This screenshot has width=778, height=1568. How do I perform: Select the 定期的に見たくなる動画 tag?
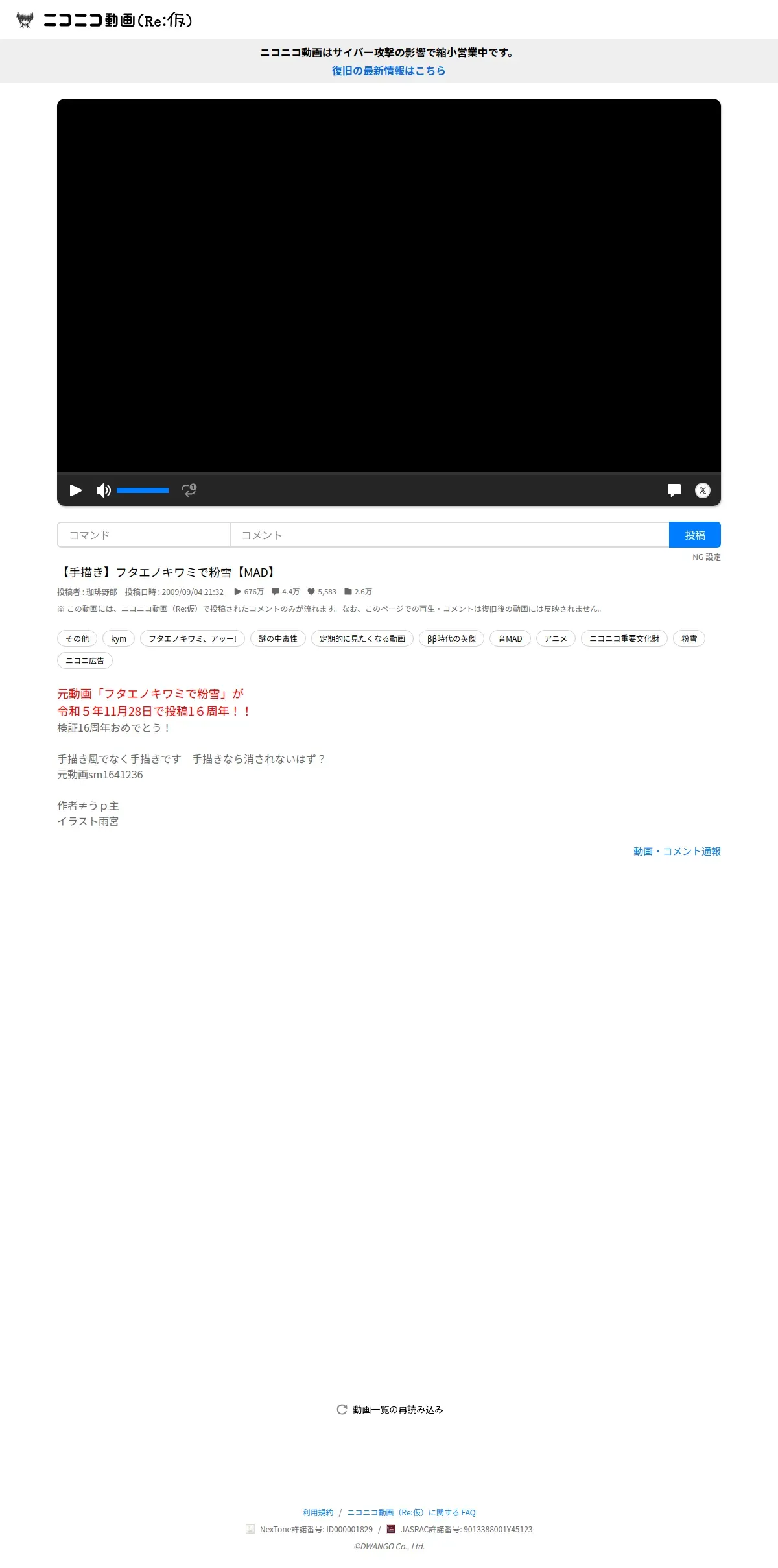362,638
